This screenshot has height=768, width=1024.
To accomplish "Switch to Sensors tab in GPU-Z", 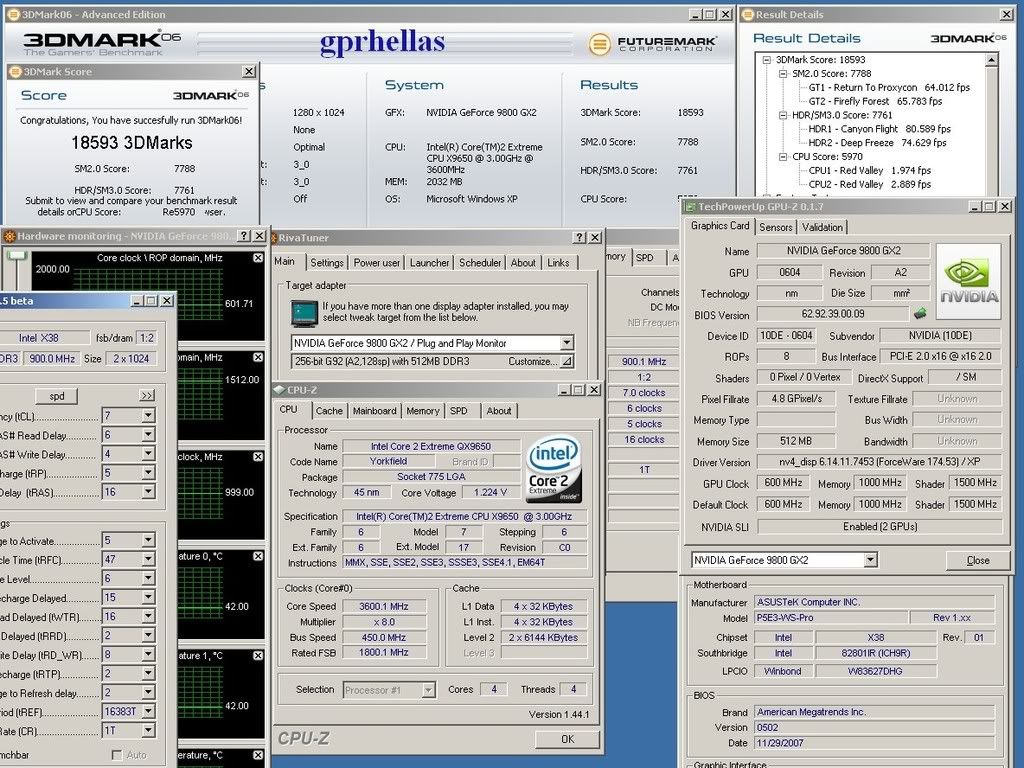I will click(x=775, y=227).
